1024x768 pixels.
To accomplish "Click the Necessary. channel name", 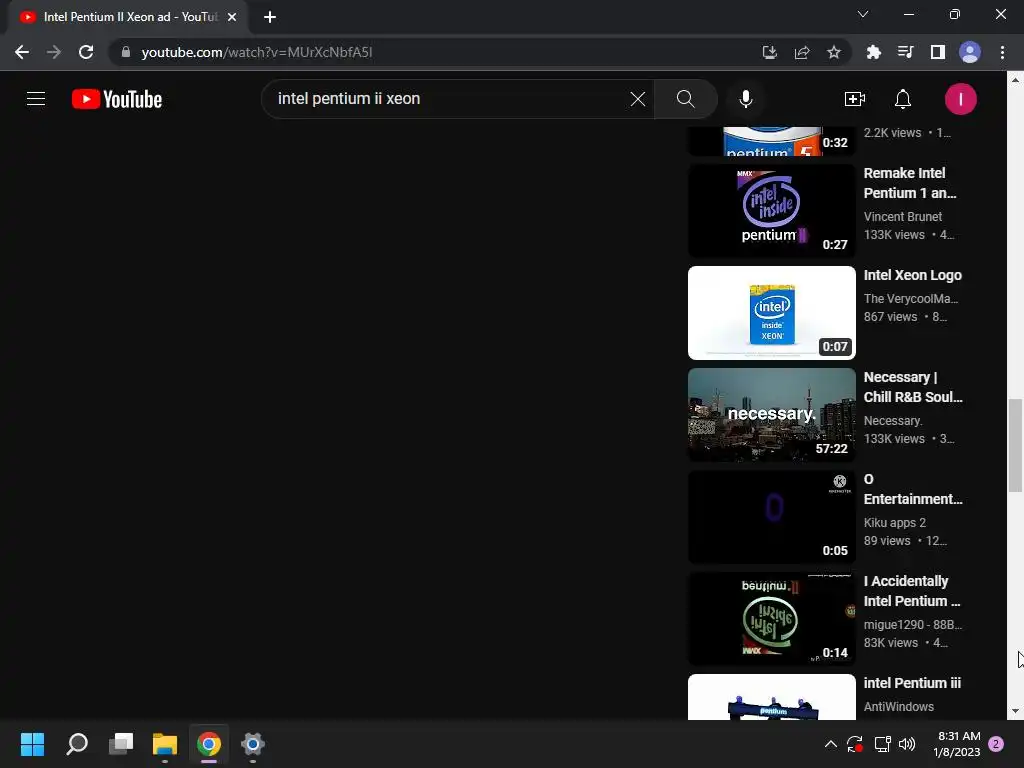I will click(x=893, y=421).
